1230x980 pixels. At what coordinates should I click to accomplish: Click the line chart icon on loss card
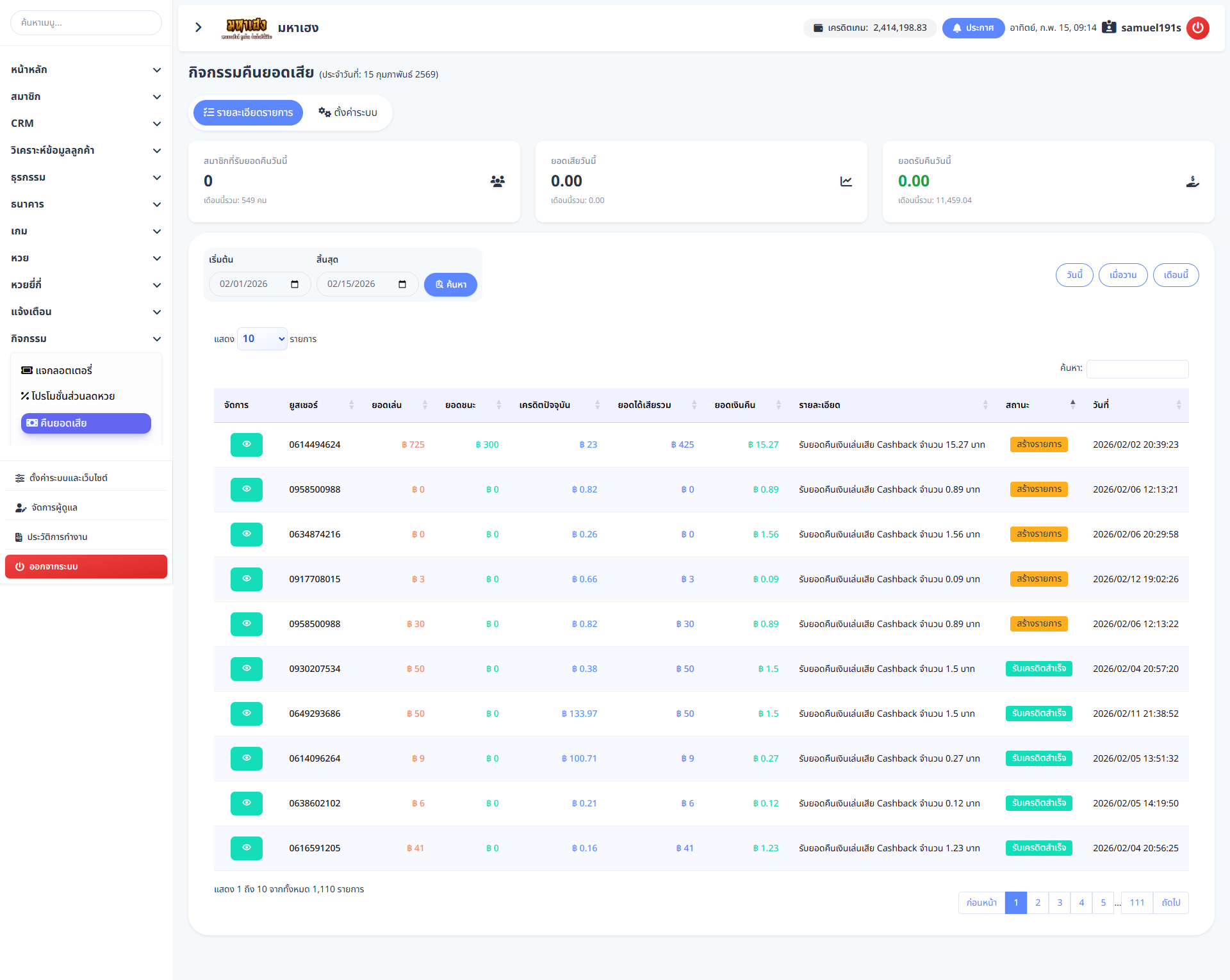[x=846, y=181]
